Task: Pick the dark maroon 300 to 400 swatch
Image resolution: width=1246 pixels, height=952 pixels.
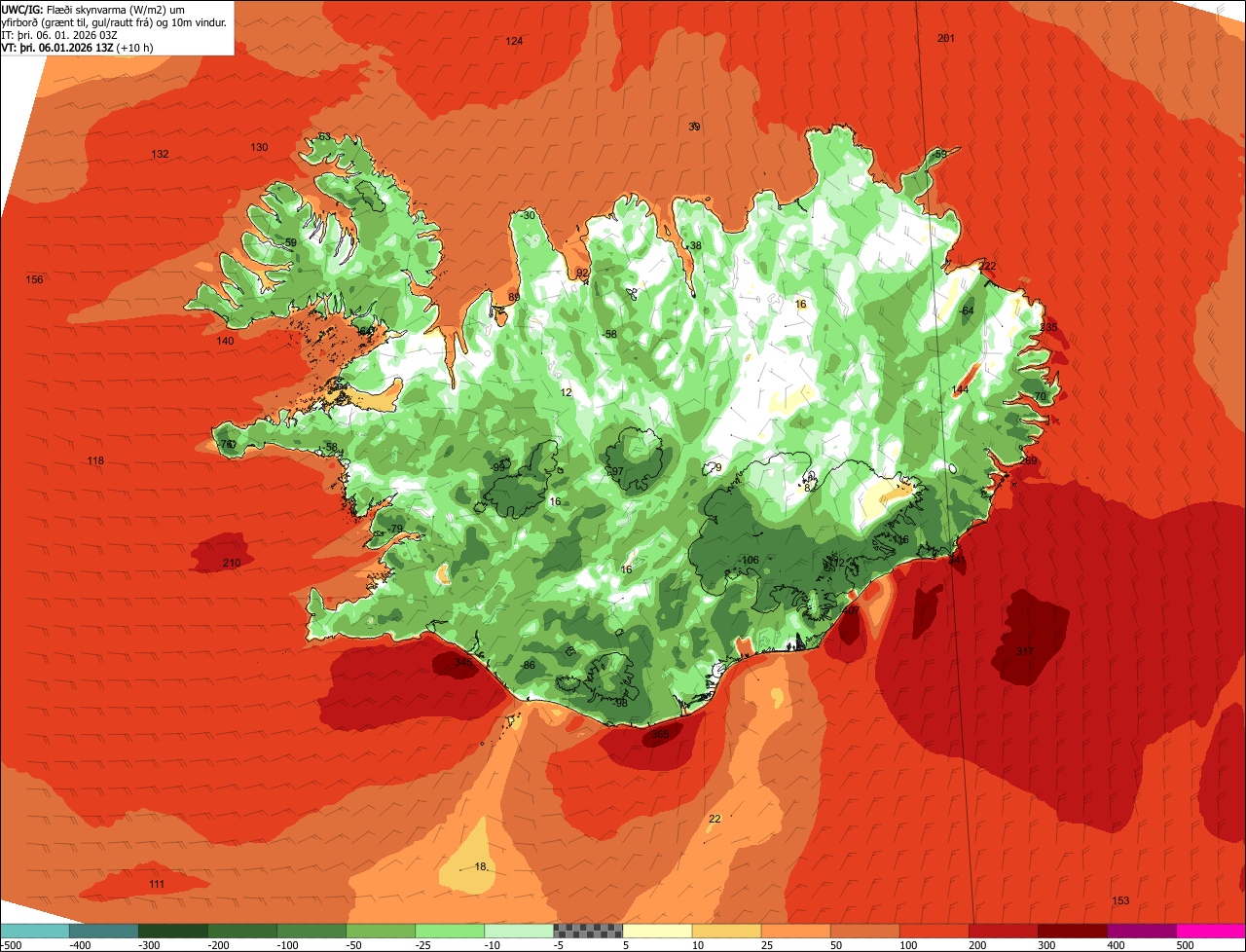Action: (1074, 931)
